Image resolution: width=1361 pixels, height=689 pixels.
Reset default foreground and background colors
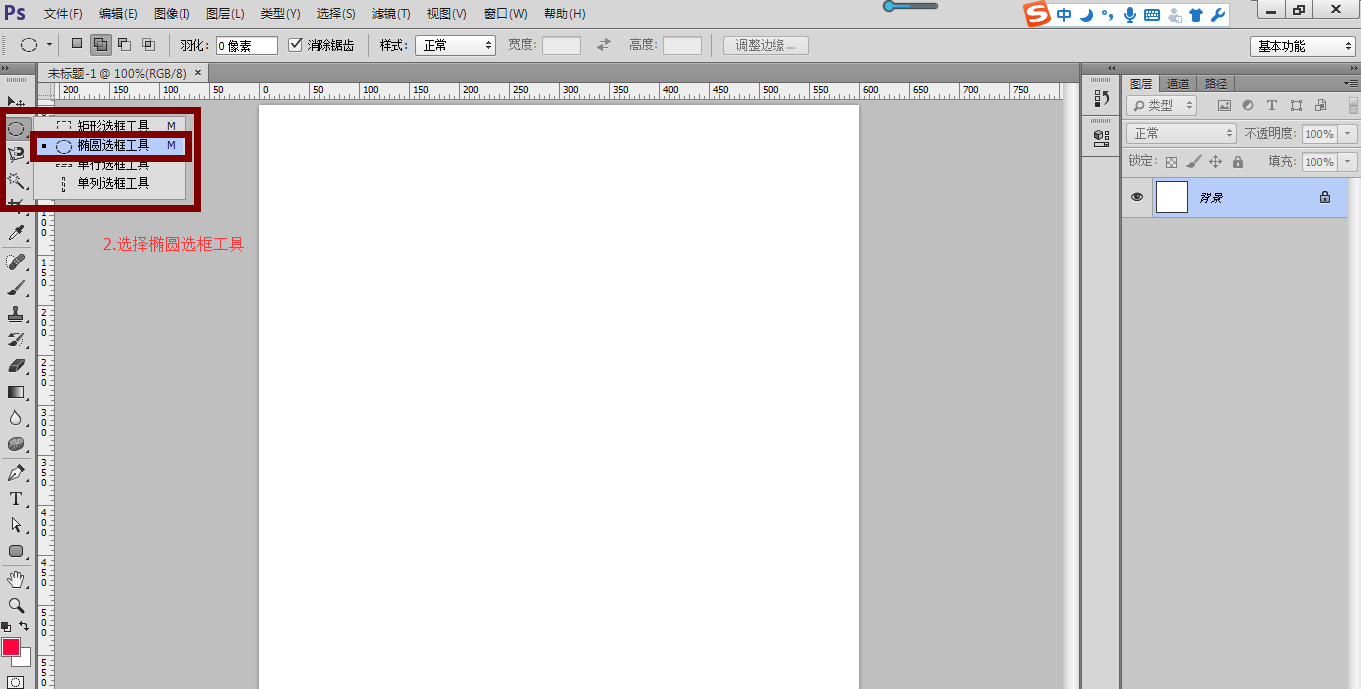tap(6, 627)
